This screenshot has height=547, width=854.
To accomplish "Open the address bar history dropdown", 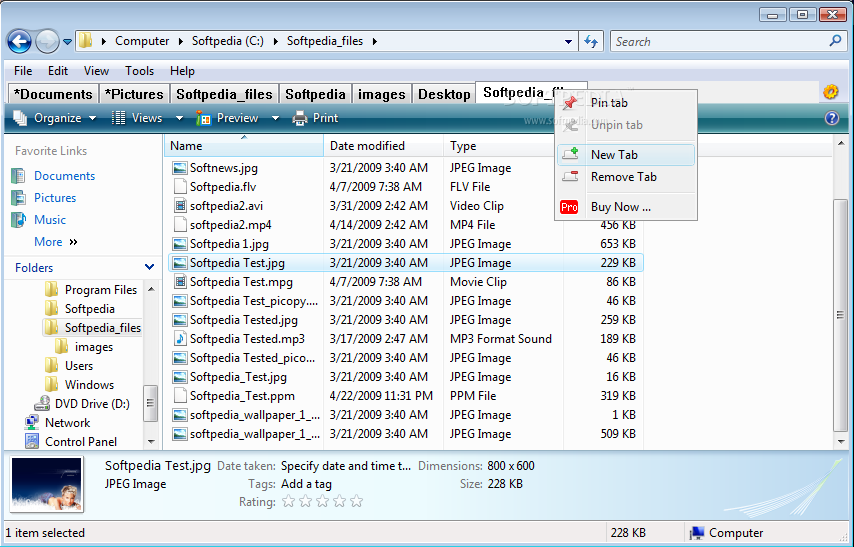I will point(568,41).
